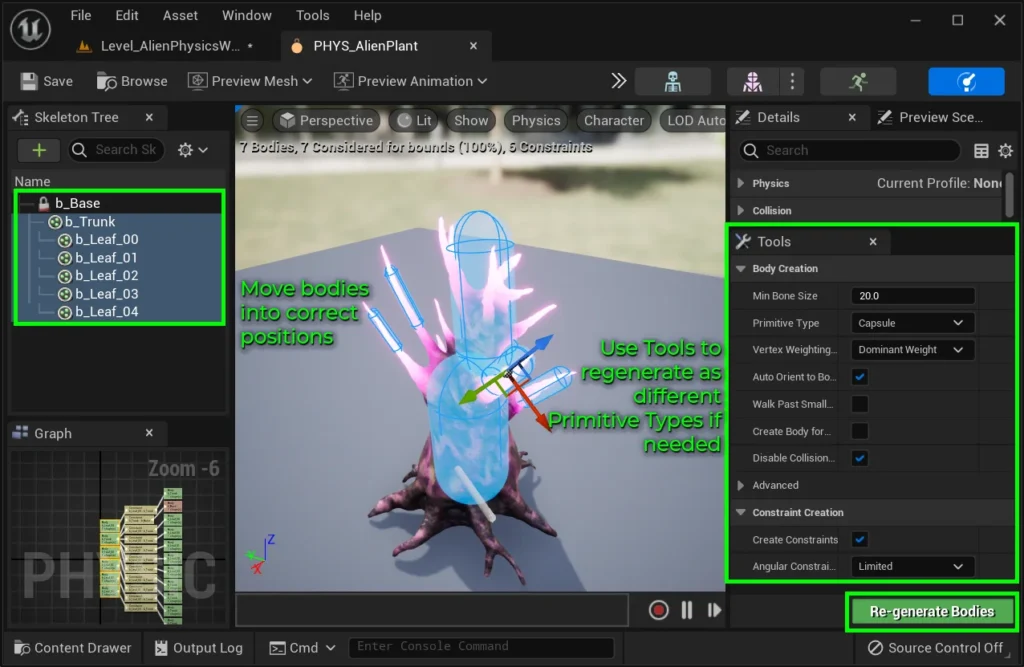1024x667 pixels.
Task: Pause the simulation playback
Action: point(687,610)
